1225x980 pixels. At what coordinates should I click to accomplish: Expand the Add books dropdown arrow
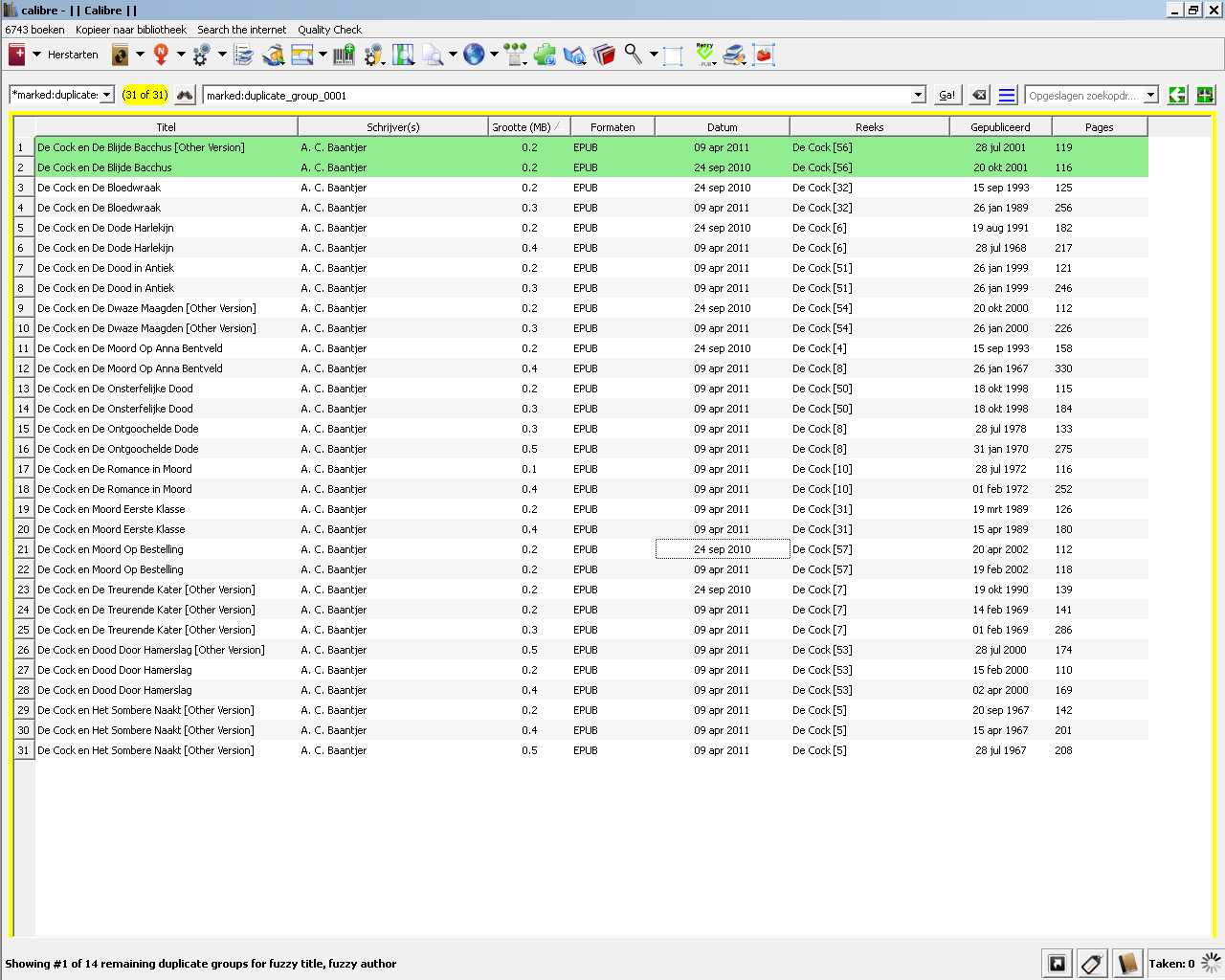36,55
